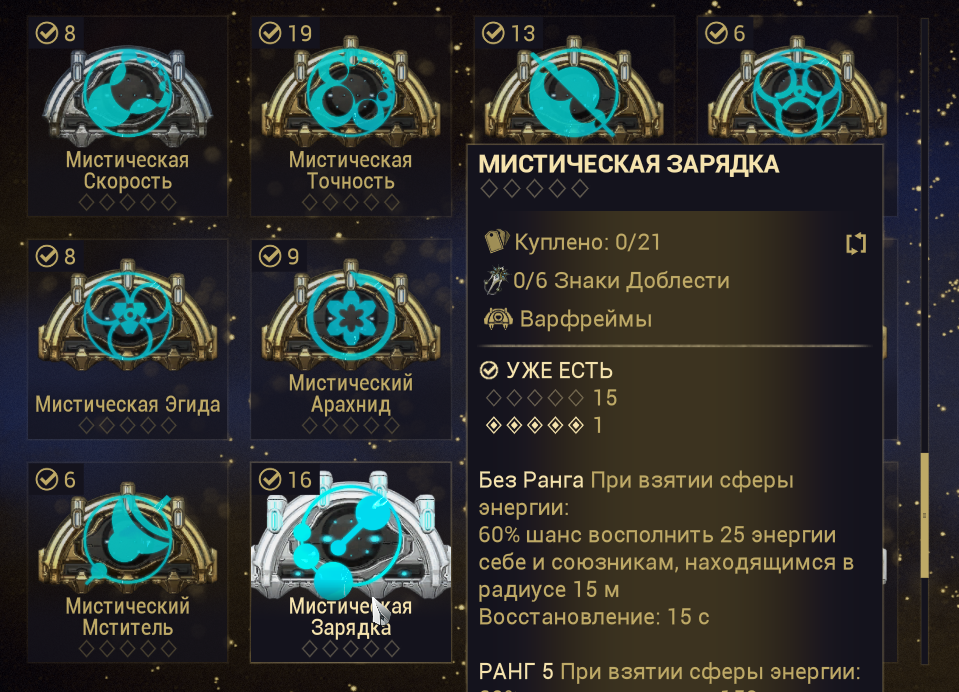
Task: Click the compare/swap arrows icon in tooltip
Action: (856, 244)
